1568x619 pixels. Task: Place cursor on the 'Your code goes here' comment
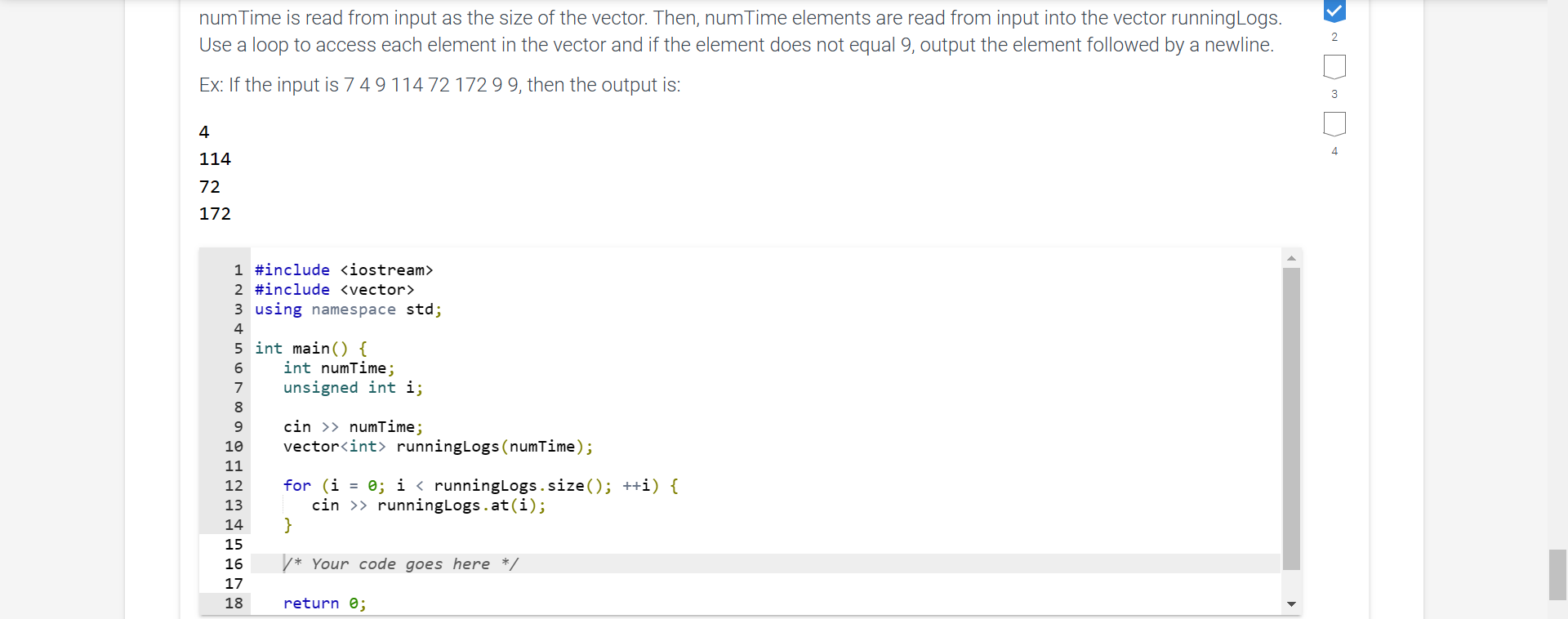pos(400,563)
